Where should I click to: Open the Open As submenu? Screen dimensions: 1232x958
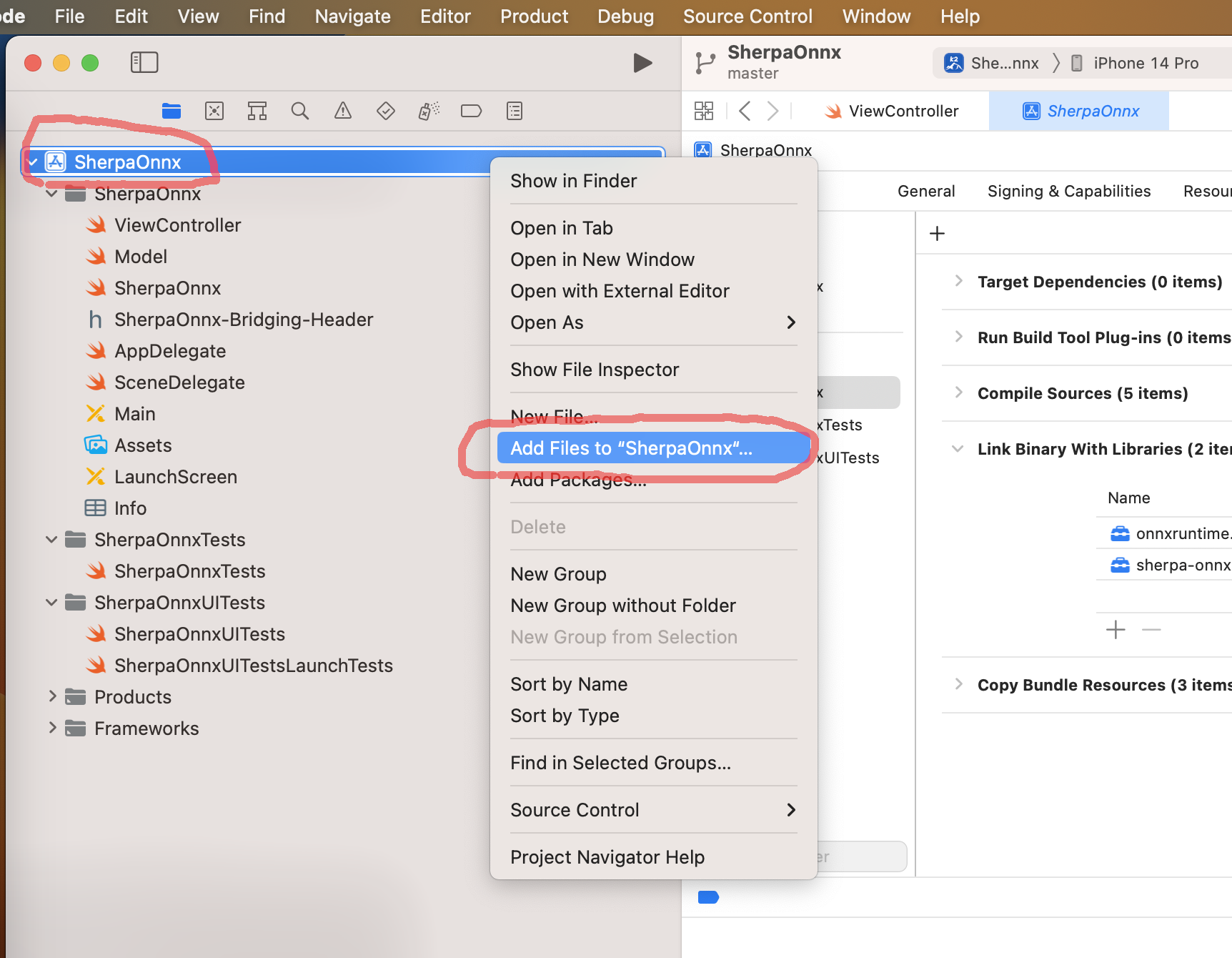pyautogui.click(x=653, y=322)
